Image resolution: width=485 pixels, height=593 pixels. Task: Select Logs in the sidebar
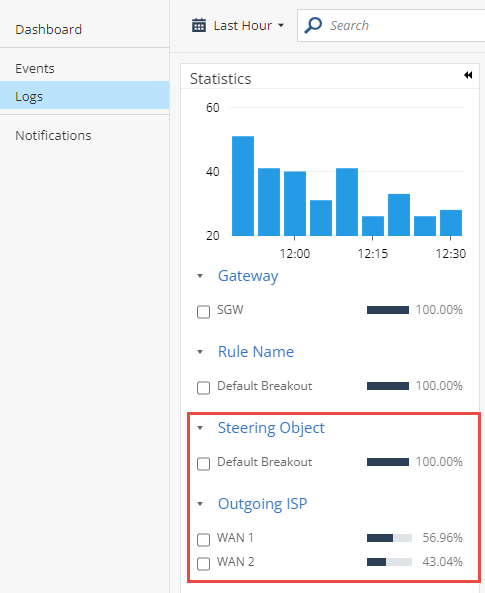click(x=84, y=96)
